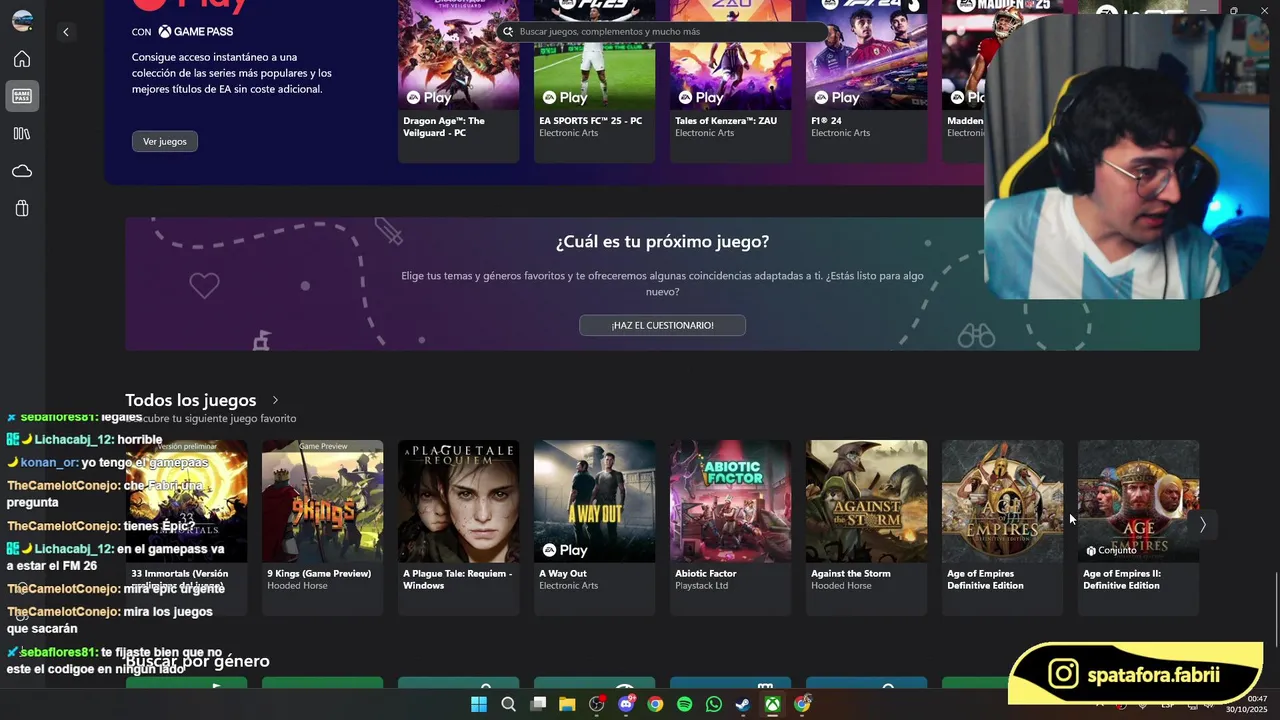Open File Explorer from taskbar
Image resolution: width=1280 pixels, height=720 pixels.
click(x=567, y=704)
